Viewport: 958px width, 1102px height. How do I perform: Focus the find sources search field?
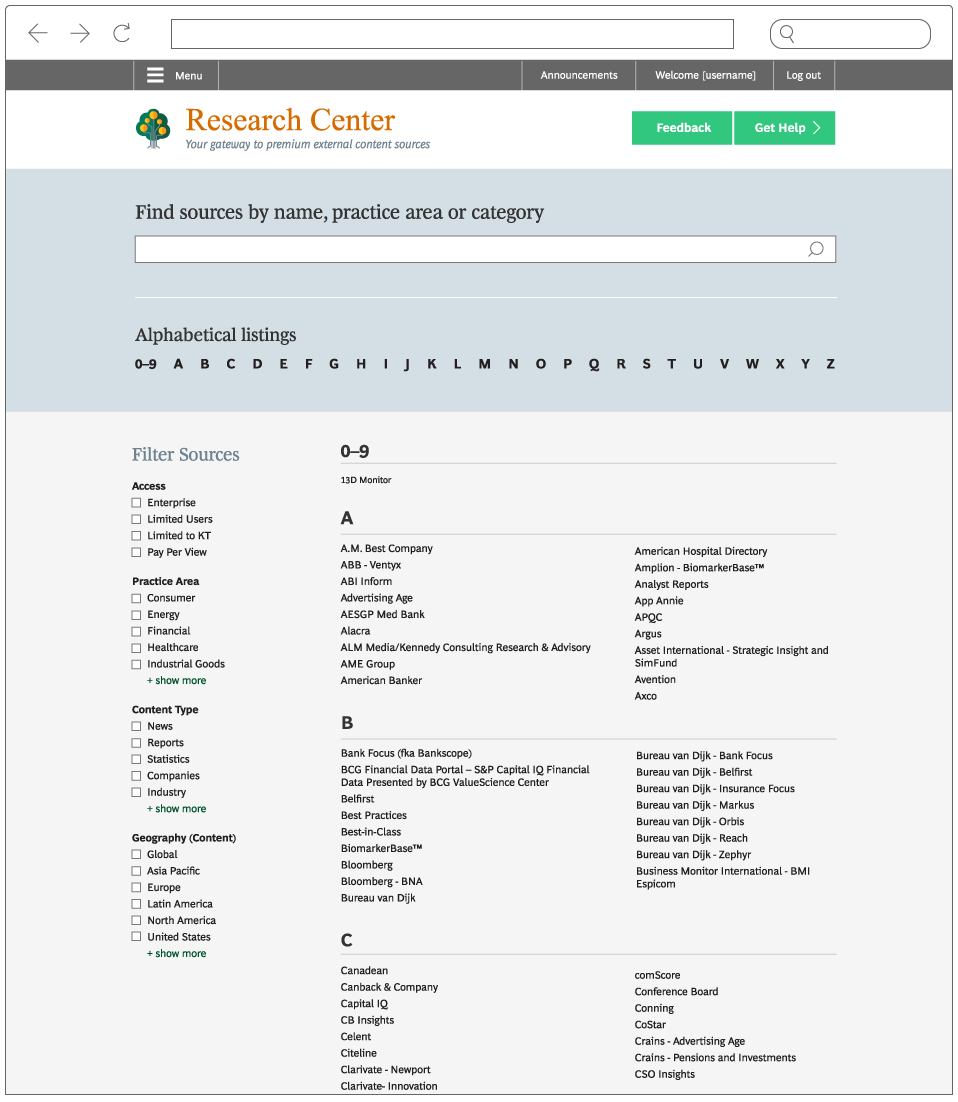click(485, 249)
